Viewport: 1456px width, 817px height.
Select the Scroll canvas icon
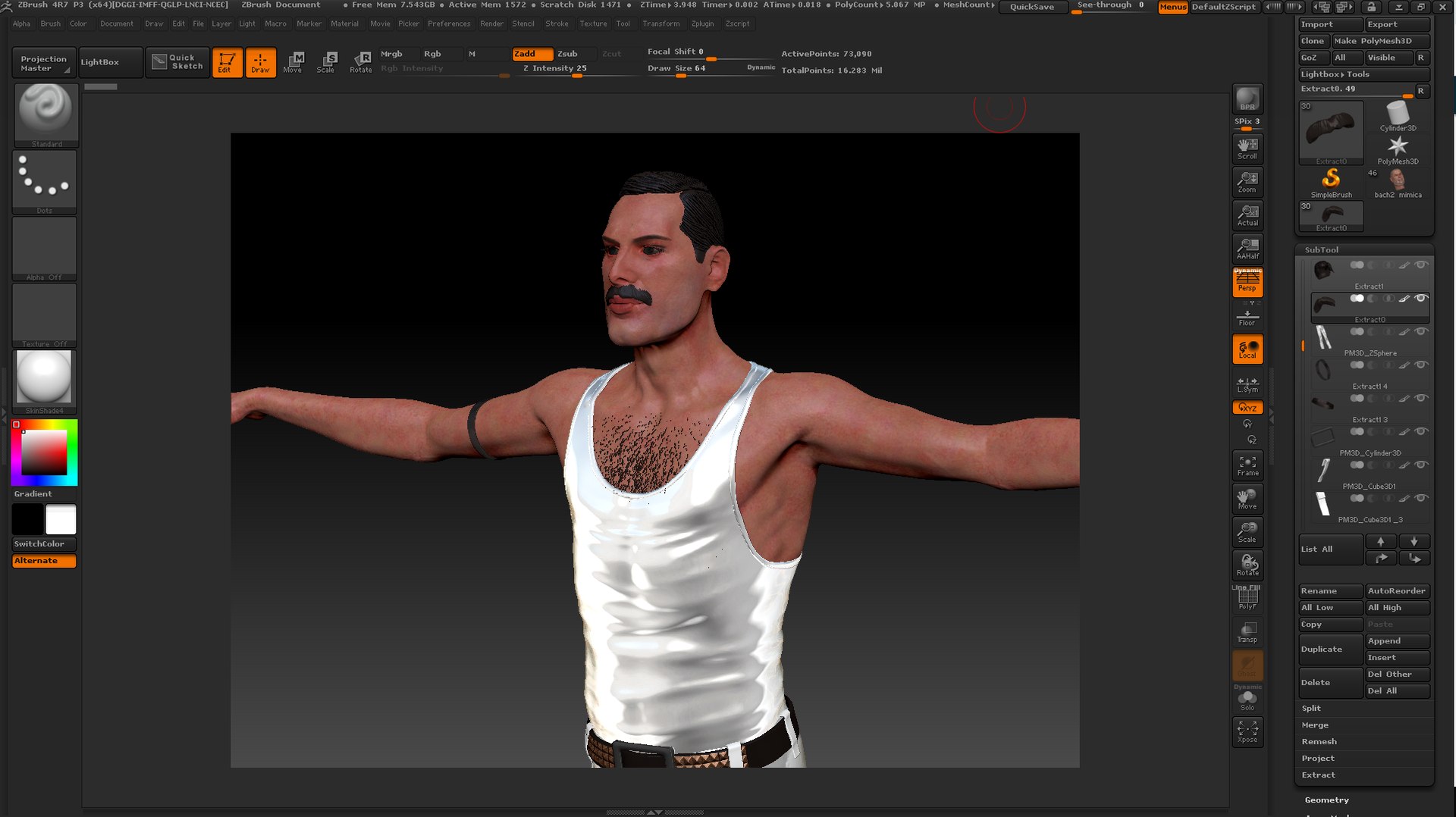click(1247, 148)
